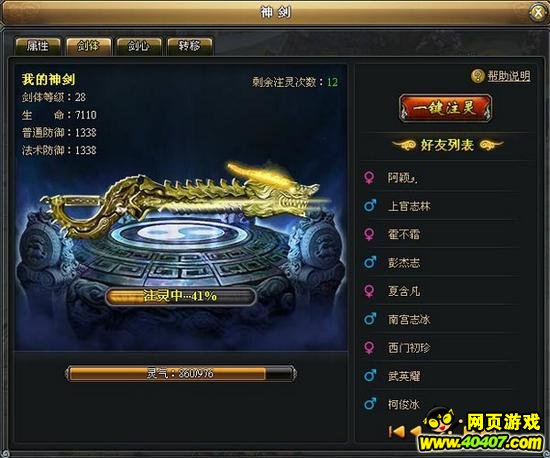Click the female icon beside 西门初珍

tap(369, 348)
